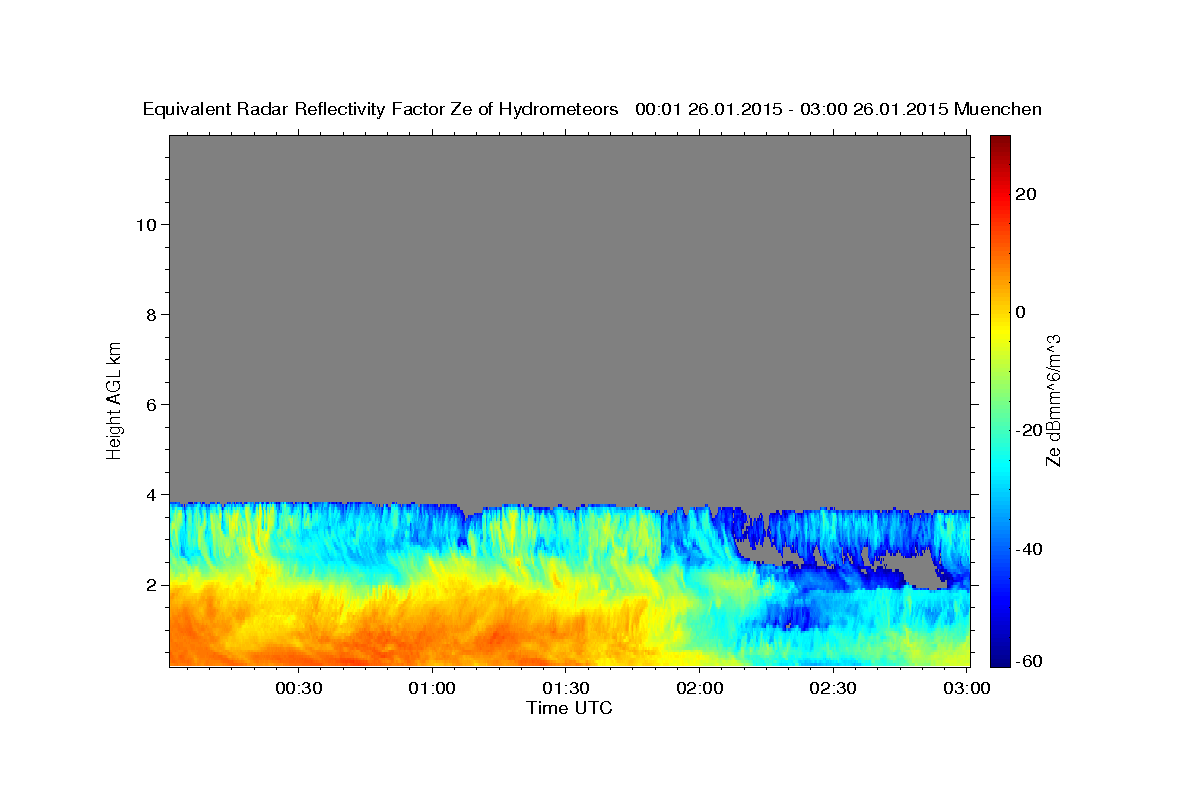
Task: Click the 01:30 time tick label
Action: (x=566, y=688)
